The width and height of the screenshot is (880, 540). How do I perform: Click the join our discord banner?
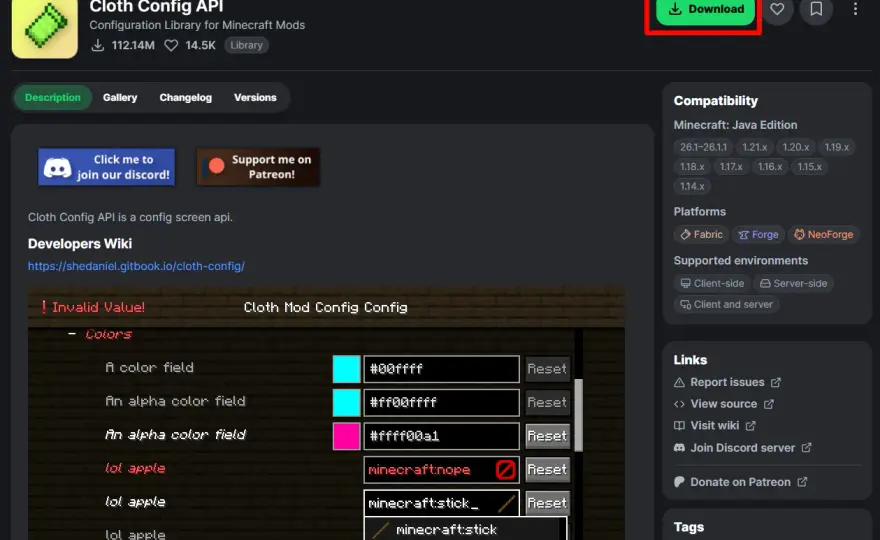tap(107, 167)
